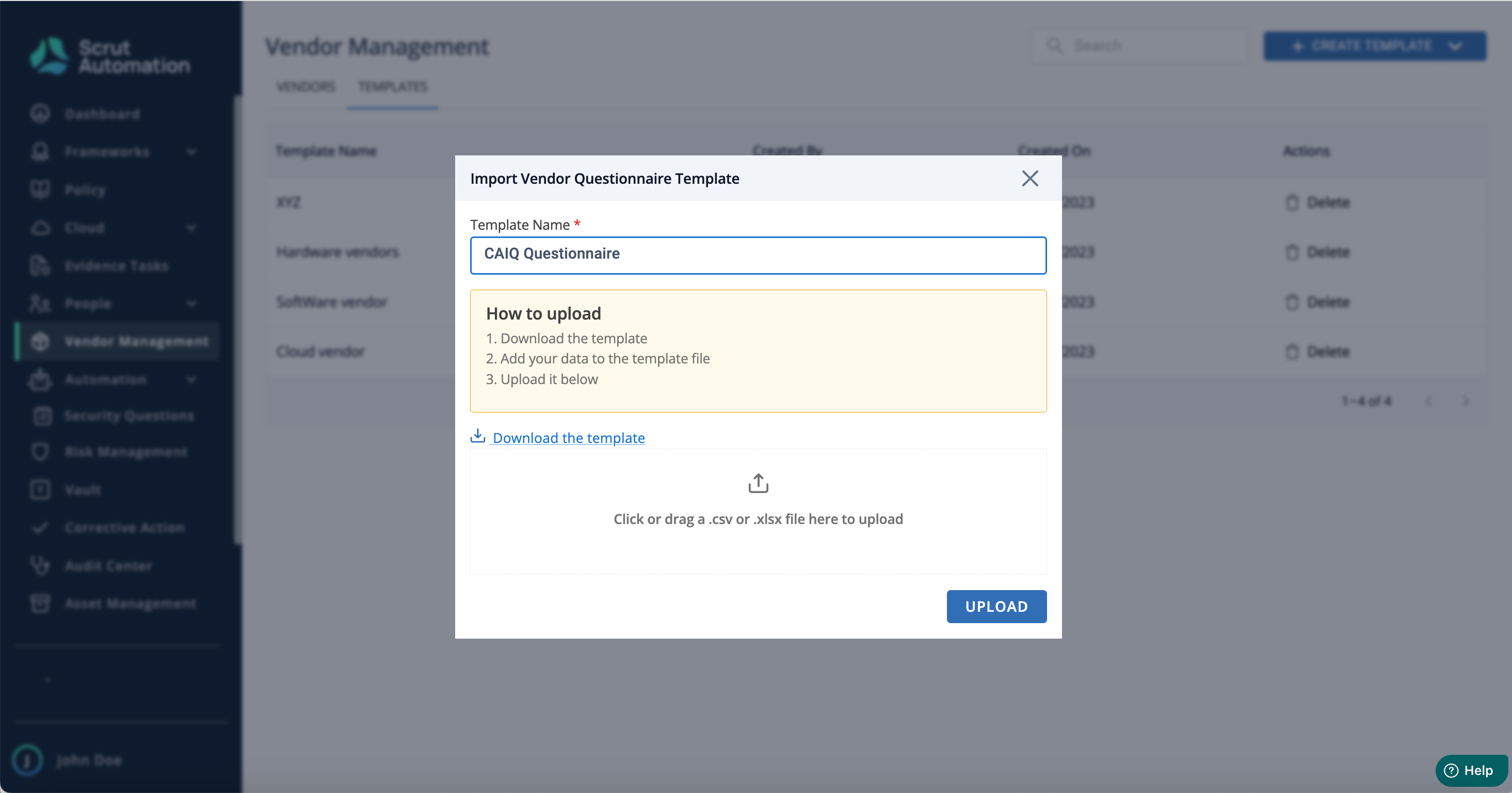Close the Import Vendor Questionnaire Template dialog

tap(1030, 179)
